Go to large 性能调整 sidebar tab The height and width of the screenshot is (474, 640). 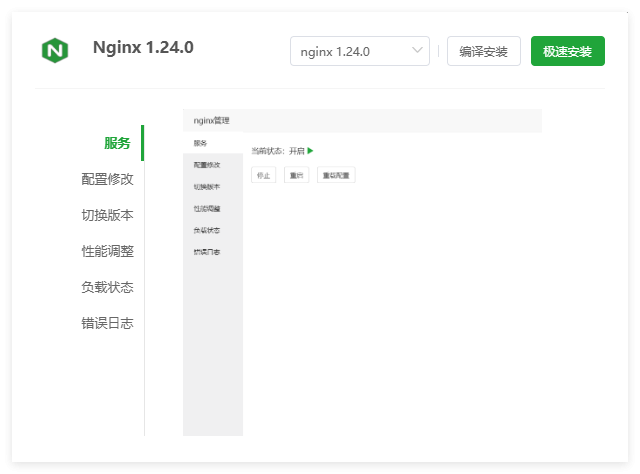click(107, 251)
